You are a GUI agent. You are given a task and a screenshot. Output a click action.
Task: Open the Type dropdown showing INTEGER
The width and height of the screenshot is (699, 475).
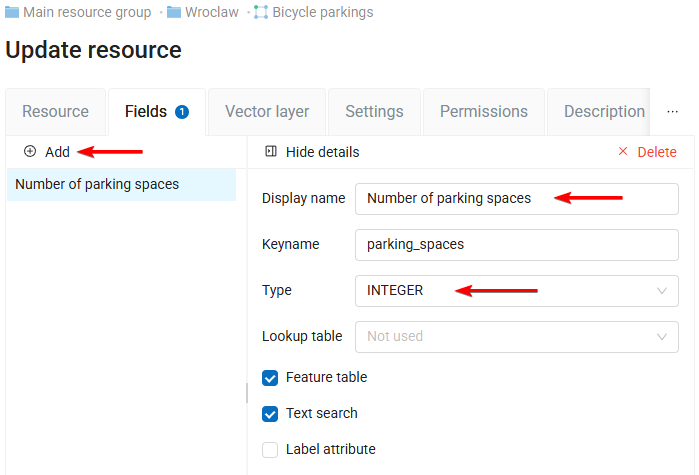(x=516, y=291)
